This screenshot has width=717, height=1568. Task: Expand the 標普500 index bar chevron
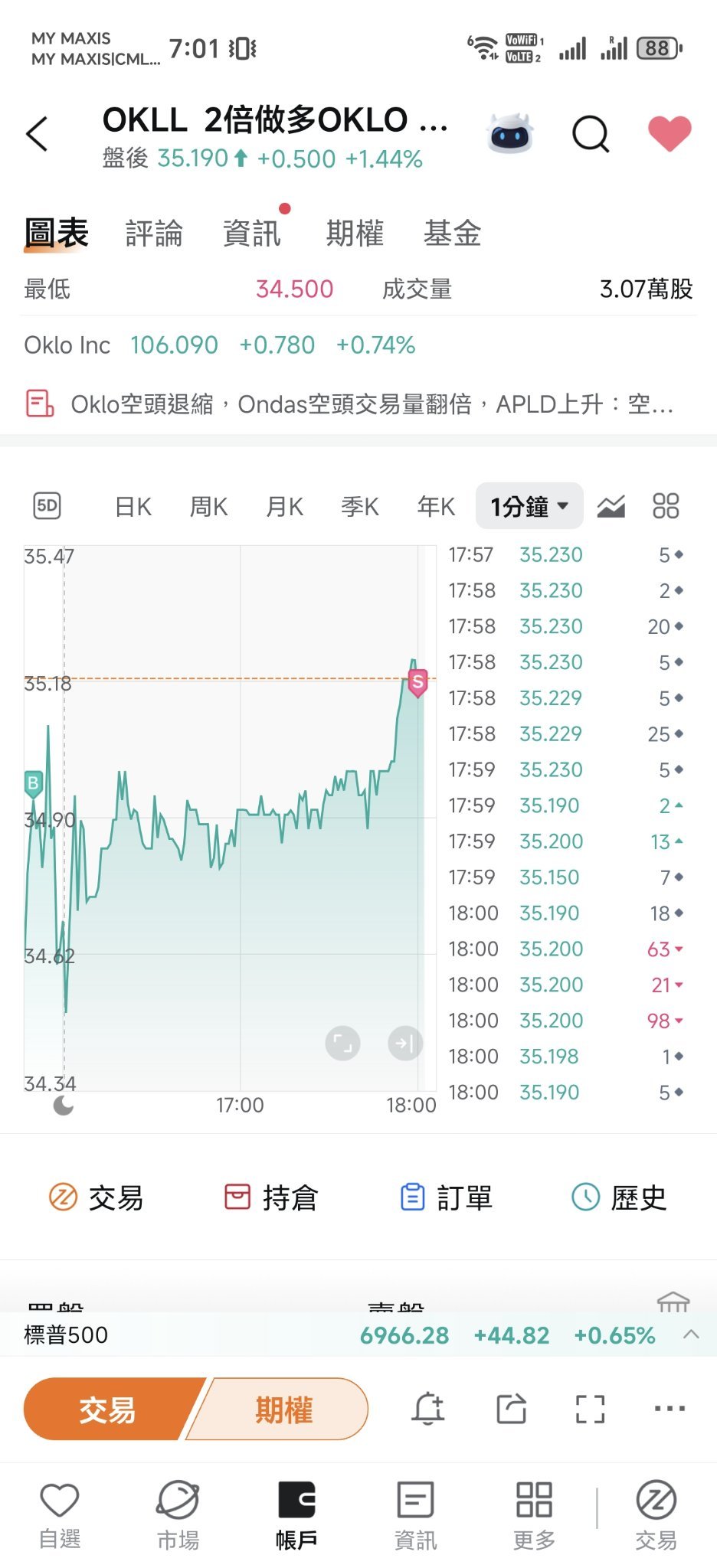click(x=691, y=1334)
